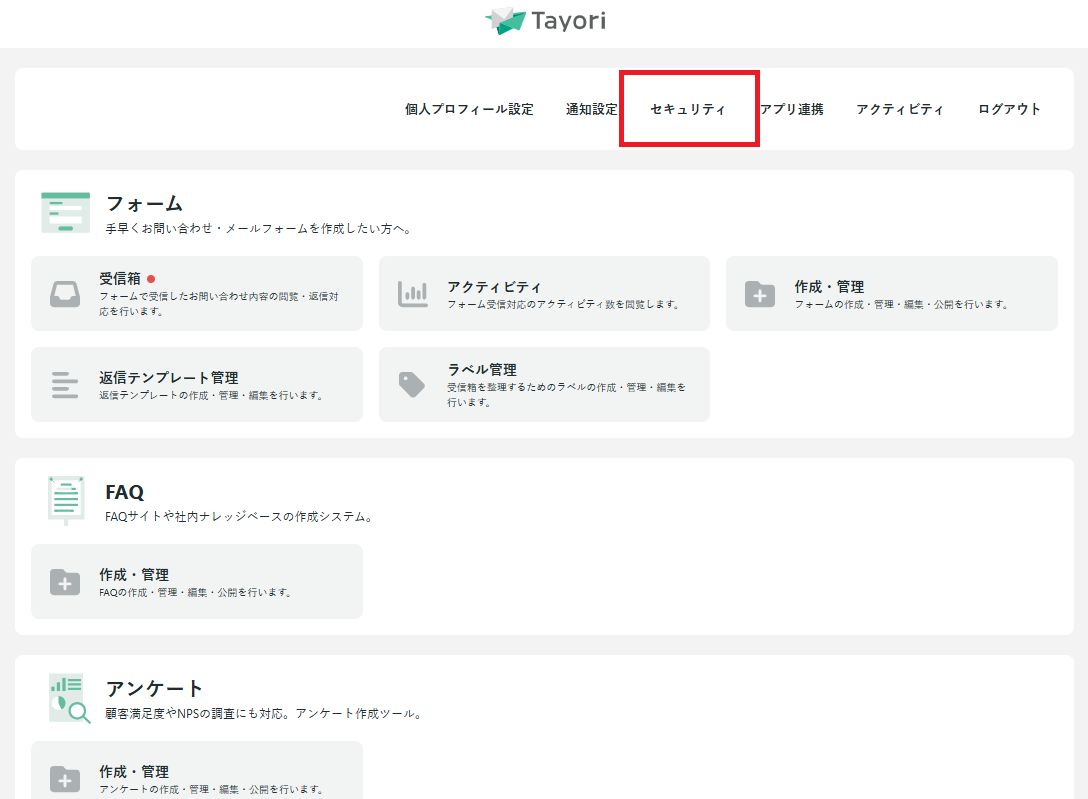Screen dimensions: 1088x799
Task: Click the FAQ section heading
Action: click(x=125, y=492)
